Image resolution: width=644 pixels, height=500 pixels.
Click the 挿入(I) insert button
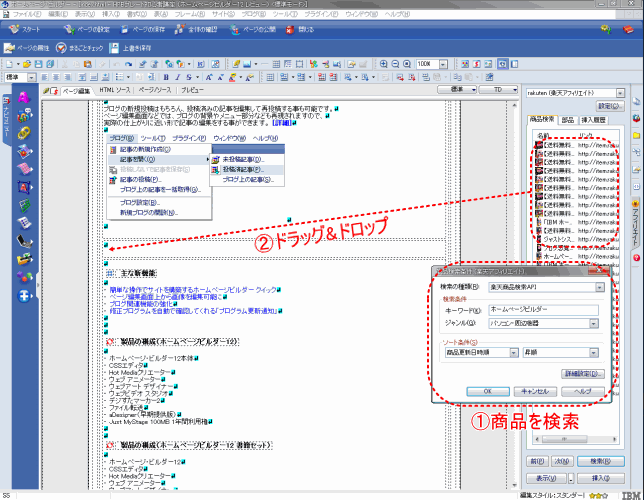(x=600, y=478)
